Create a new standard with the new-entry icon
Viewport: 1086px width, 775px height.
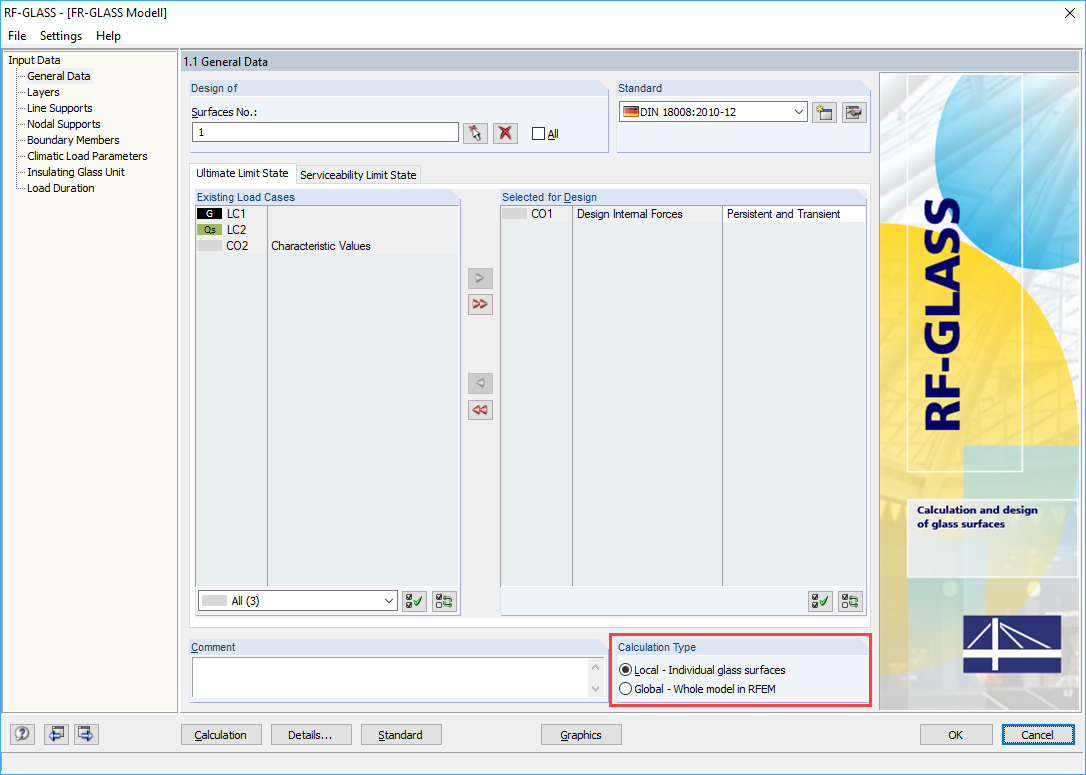tap(824, 112)
